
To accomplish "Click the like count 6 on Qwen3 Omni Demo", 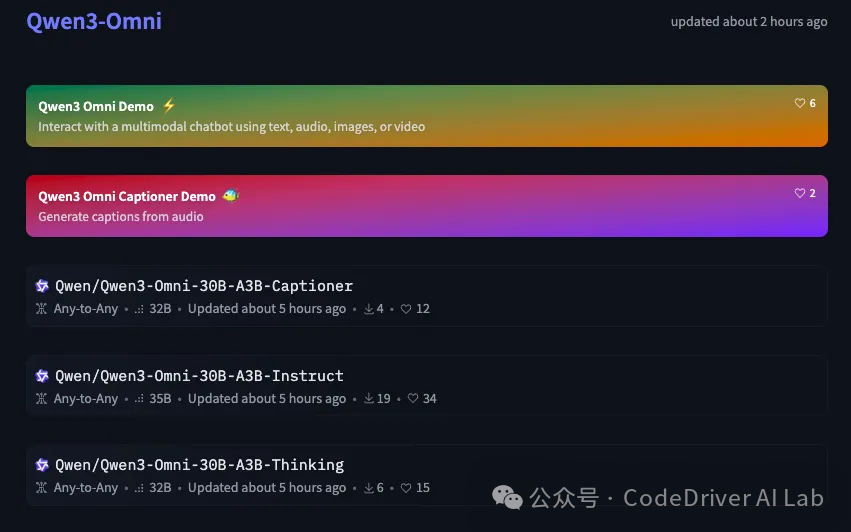I will pyautogui.click(x=812, y=103).
